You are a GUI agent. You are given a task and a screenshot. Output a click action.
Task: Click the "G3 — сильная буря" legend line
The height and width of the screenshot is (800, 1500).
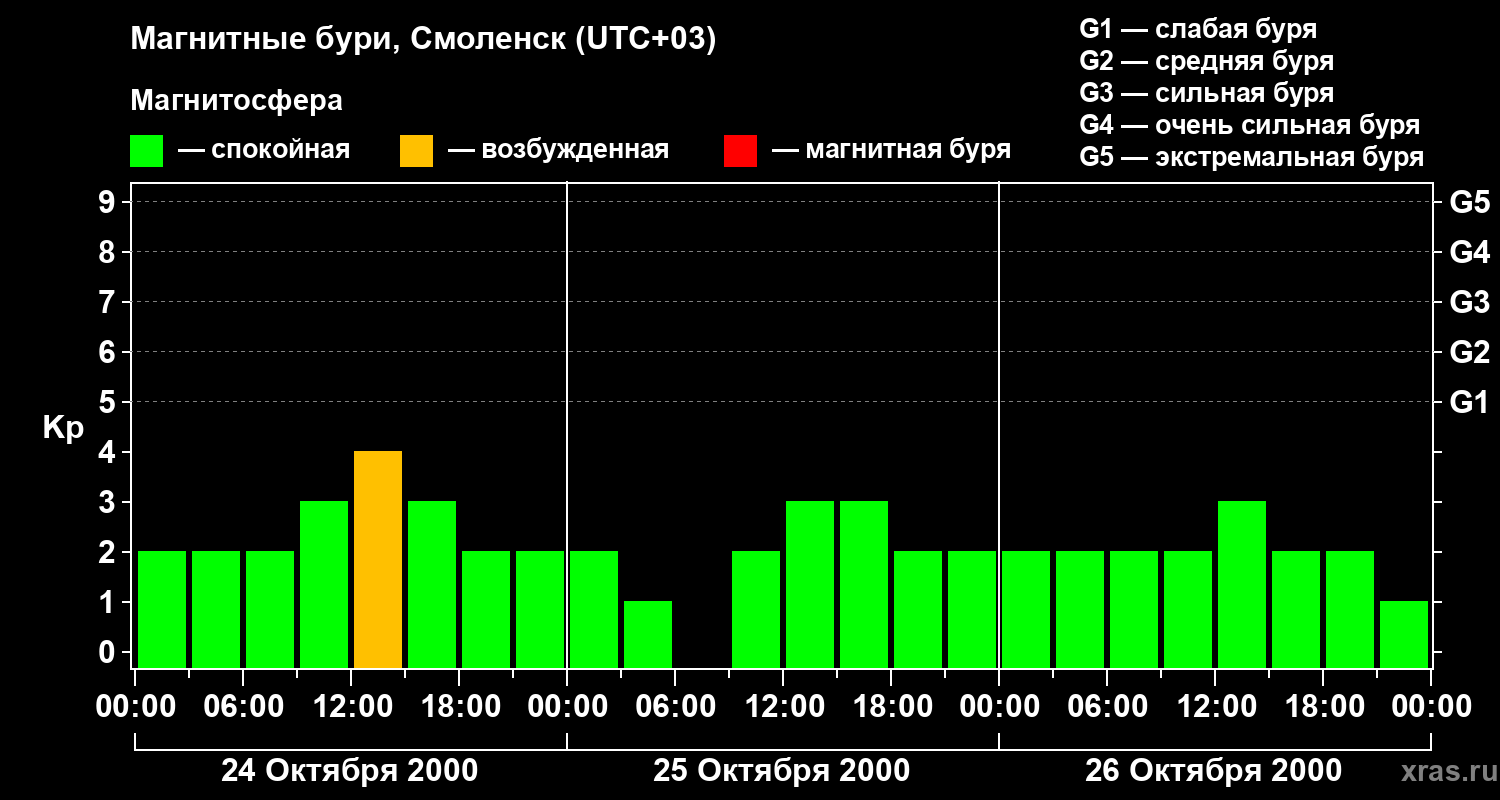click(x=1206, y=93)
